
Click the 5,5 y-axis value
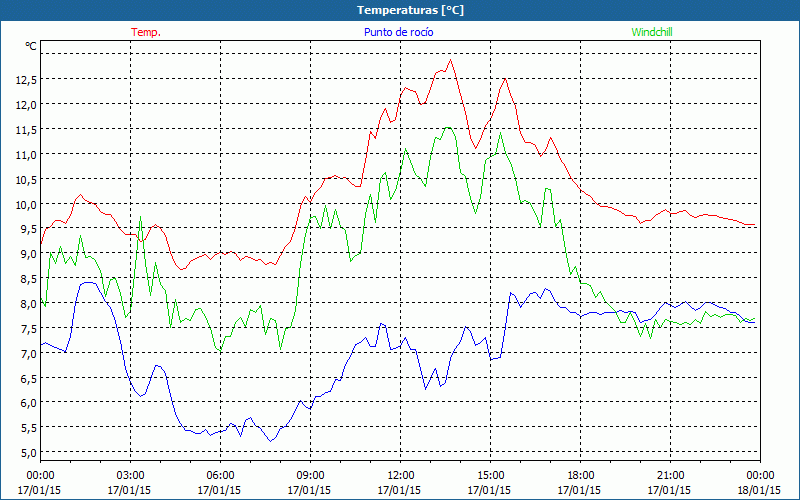click(x=28, y=428)
